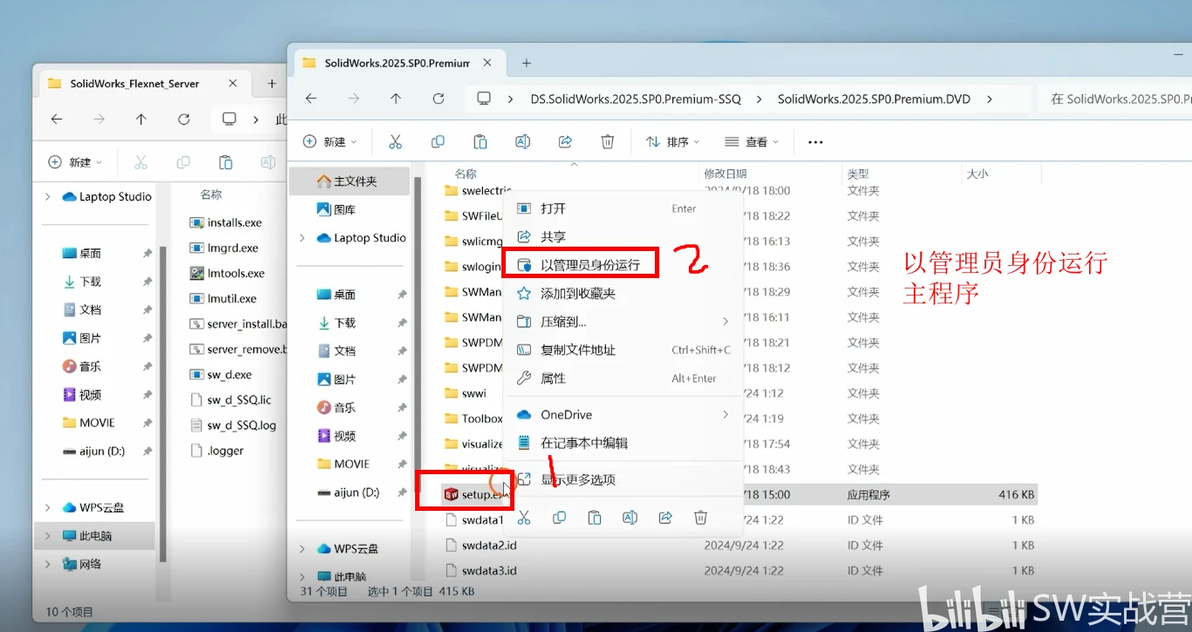Go up one level in Flexnet_Server window
Screen dimensions: 1192x632
click(x=141, y=119)
